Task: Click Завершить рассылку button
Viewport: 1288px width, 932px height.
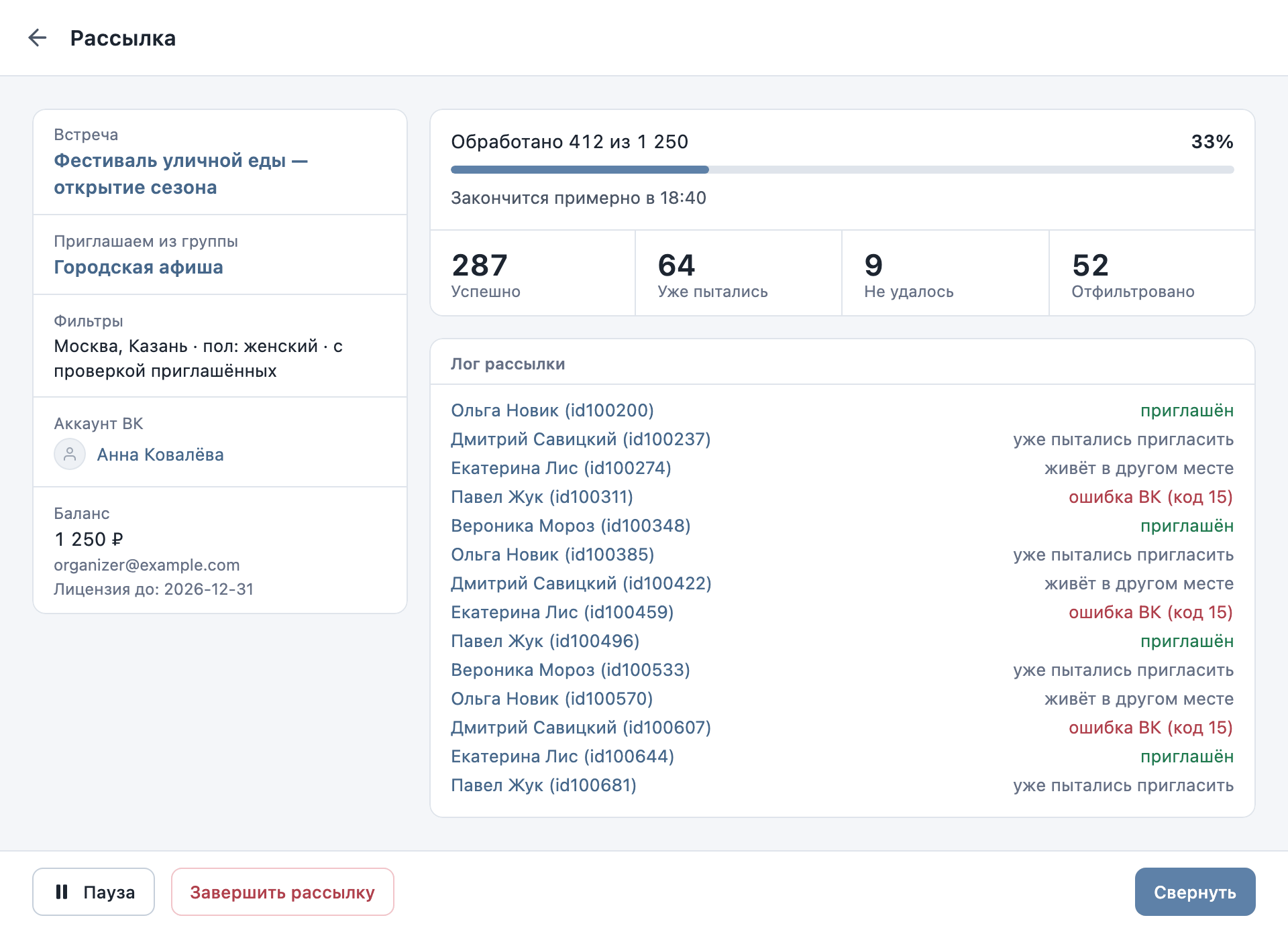Action: (282, 892)
